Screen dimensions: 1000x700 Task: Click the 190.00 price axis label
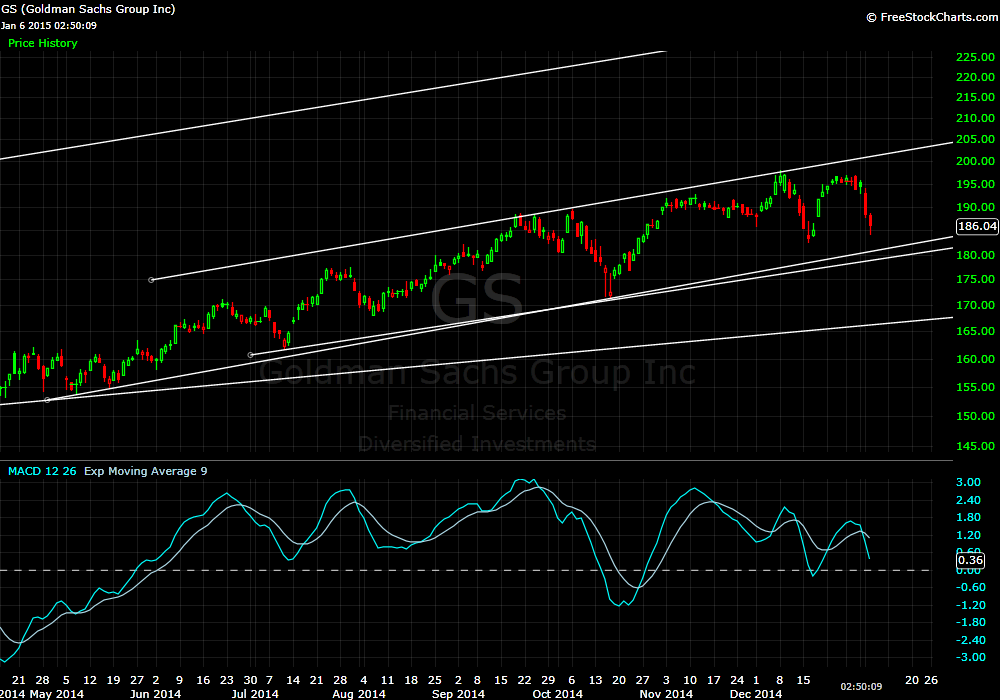[975, 207]
